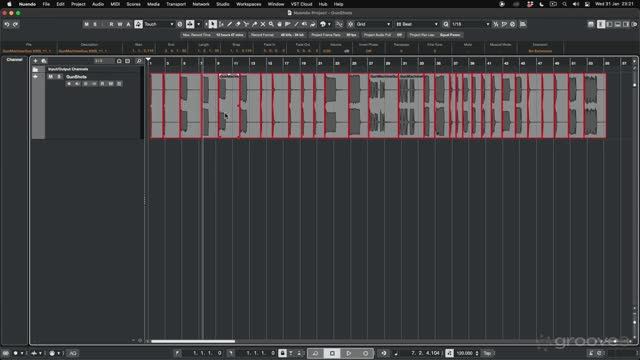Screen dimensions: 640x360
Task: Open the Beat grid type dropdown
Action: 417,24
